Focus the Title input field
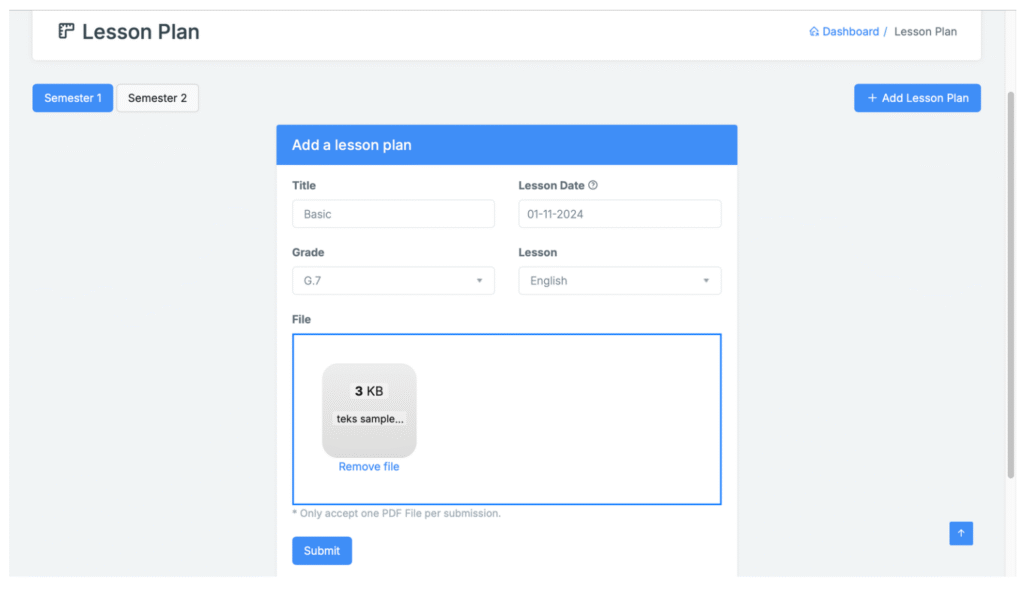Viewport: 1024px width, 591px height. [x=393, y=214]
